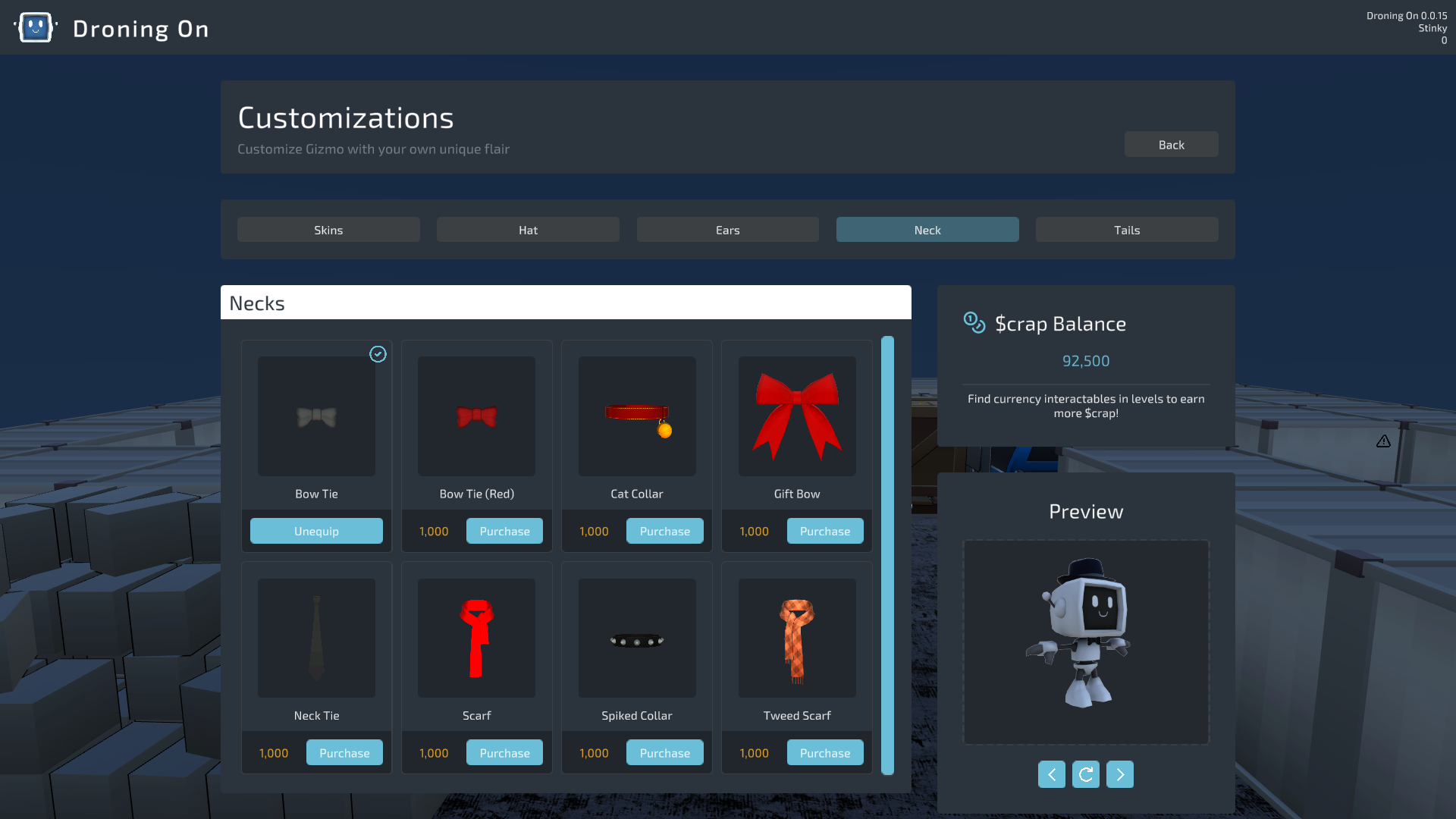Click the Tweed Scarf thumbnail
Viewport: 1456px width, 819px height.
(x=796, y=638)
